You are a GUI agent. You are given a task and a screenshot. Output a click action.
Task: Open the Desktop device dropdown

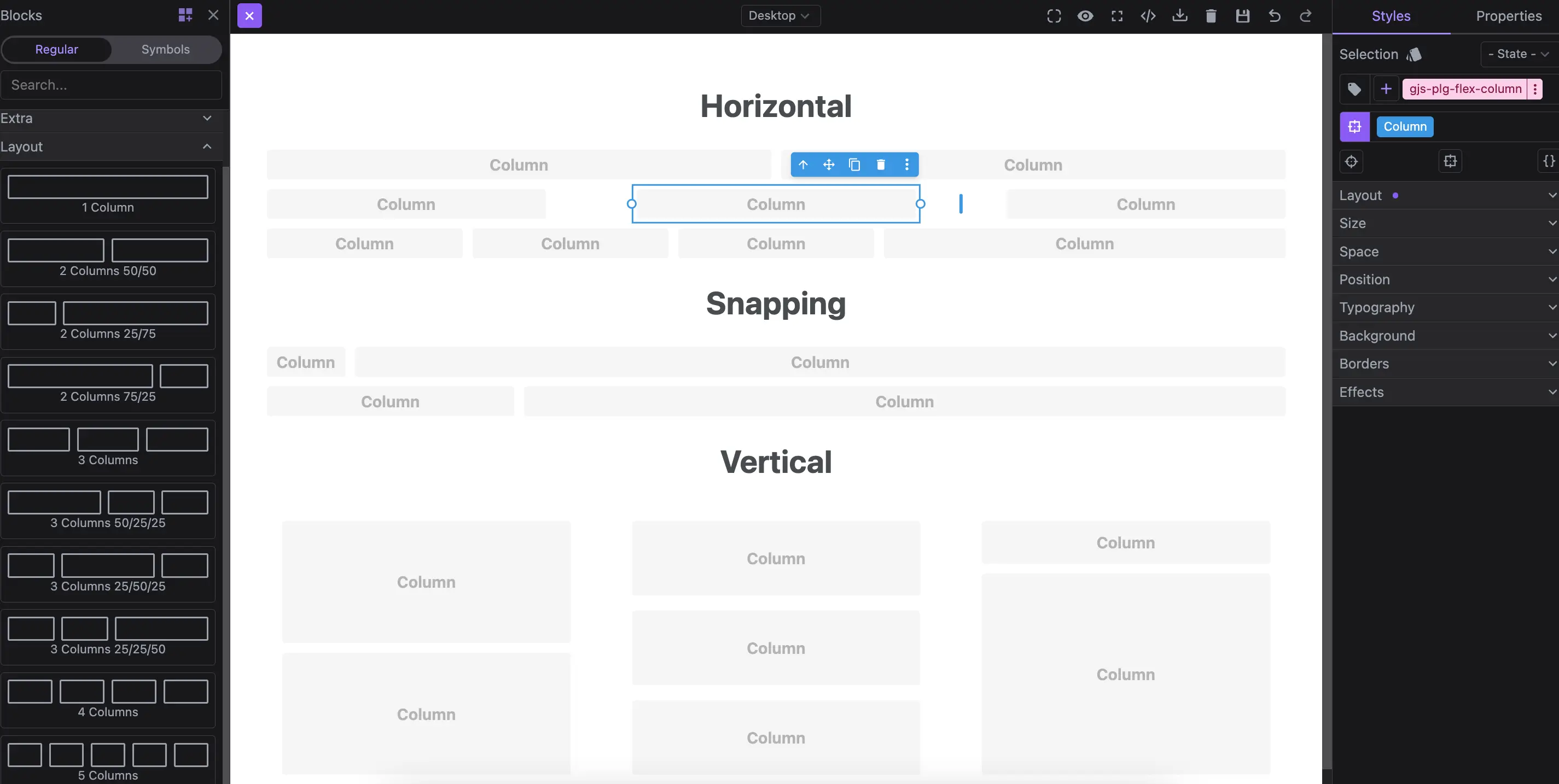coord(780,16)
